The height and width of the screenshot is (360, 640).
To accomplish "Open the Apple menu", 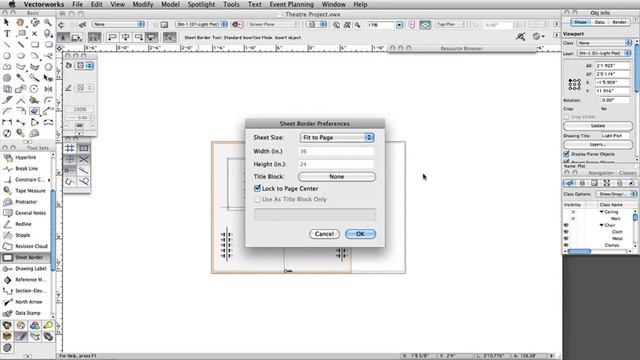I will coord(12,4).
